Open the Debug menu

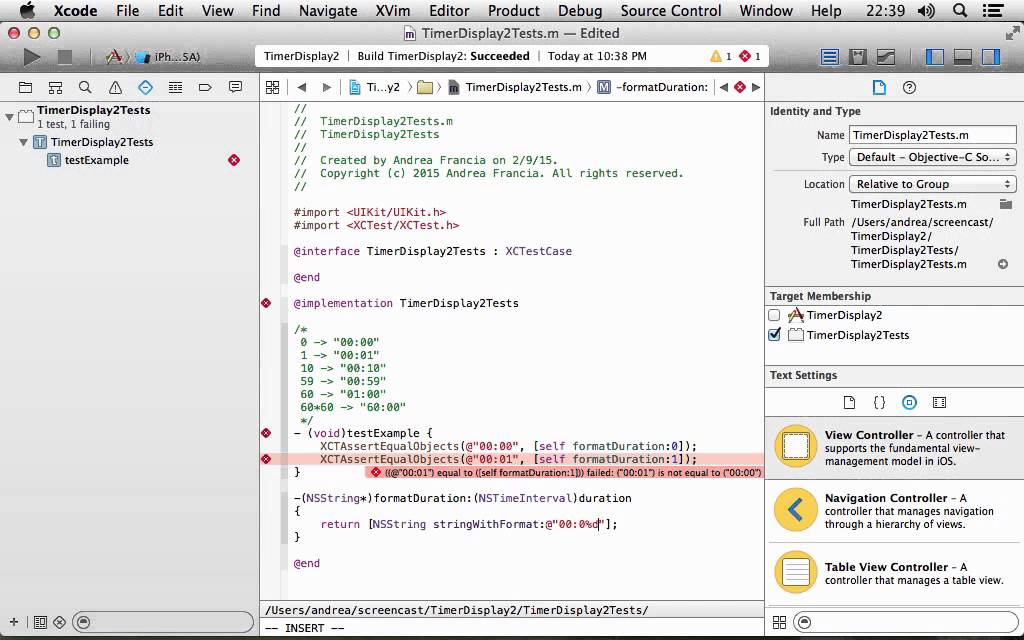[x=580, y=10]
